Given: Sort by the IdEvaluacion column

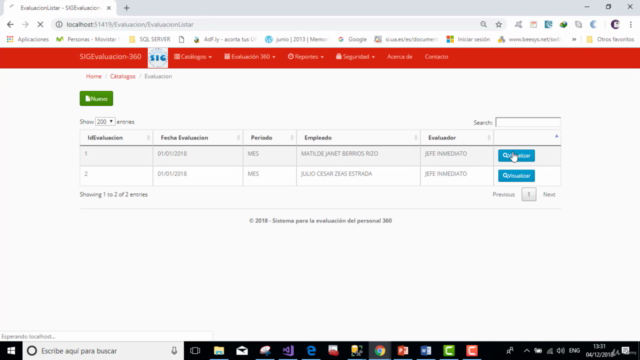Looking at the screenshot, I should pos(116,138).
